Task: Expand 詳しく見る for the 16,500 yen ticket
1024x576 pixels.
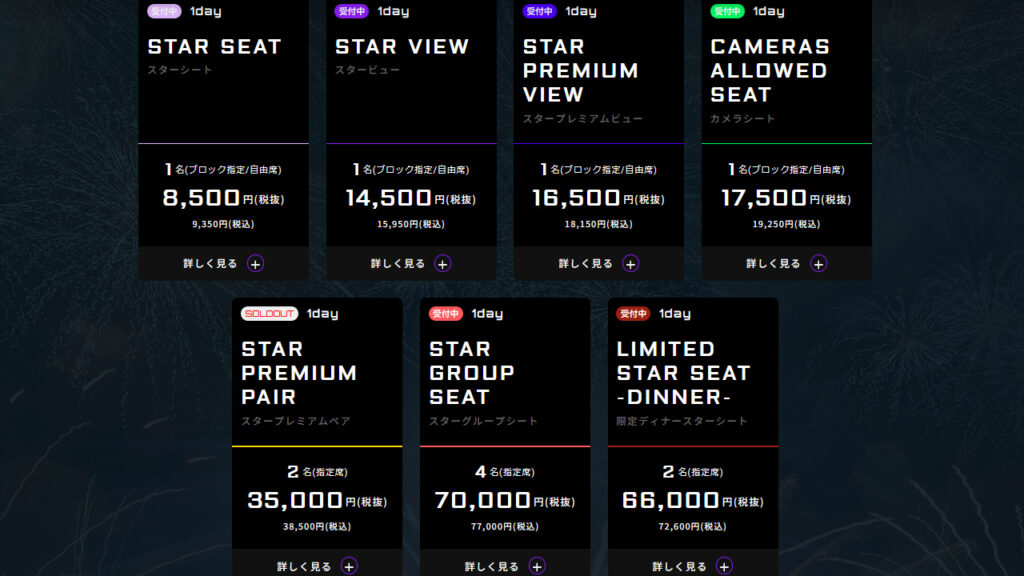Action: tap(586, 264)
